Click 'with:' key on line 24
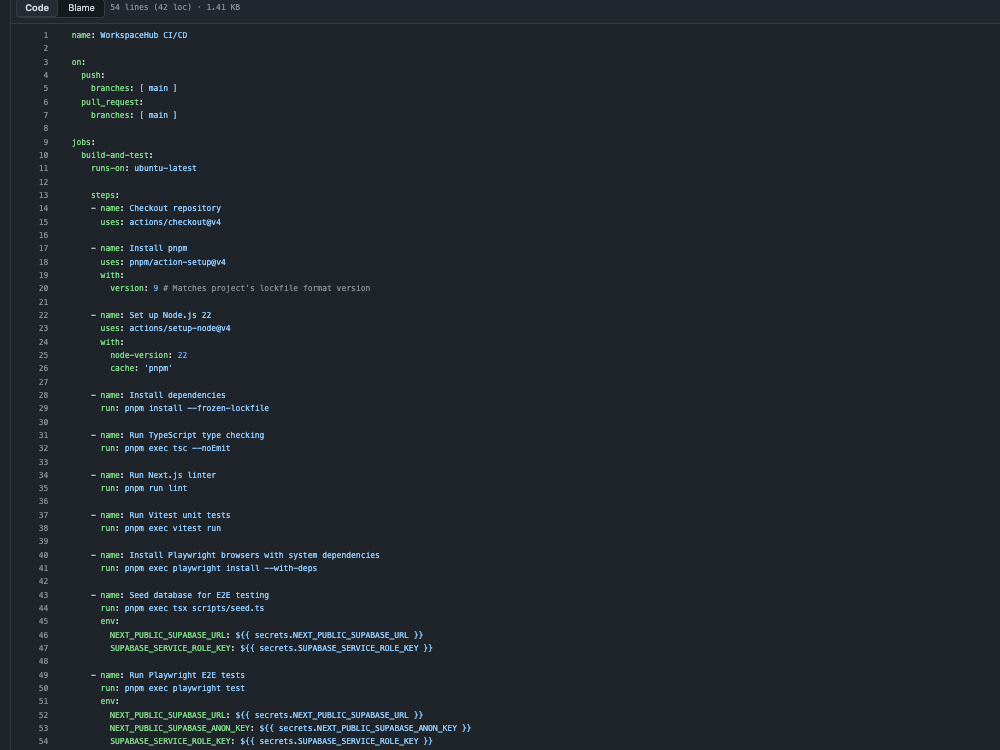This screenshot has height=750, width=1000. coord(112,342)
